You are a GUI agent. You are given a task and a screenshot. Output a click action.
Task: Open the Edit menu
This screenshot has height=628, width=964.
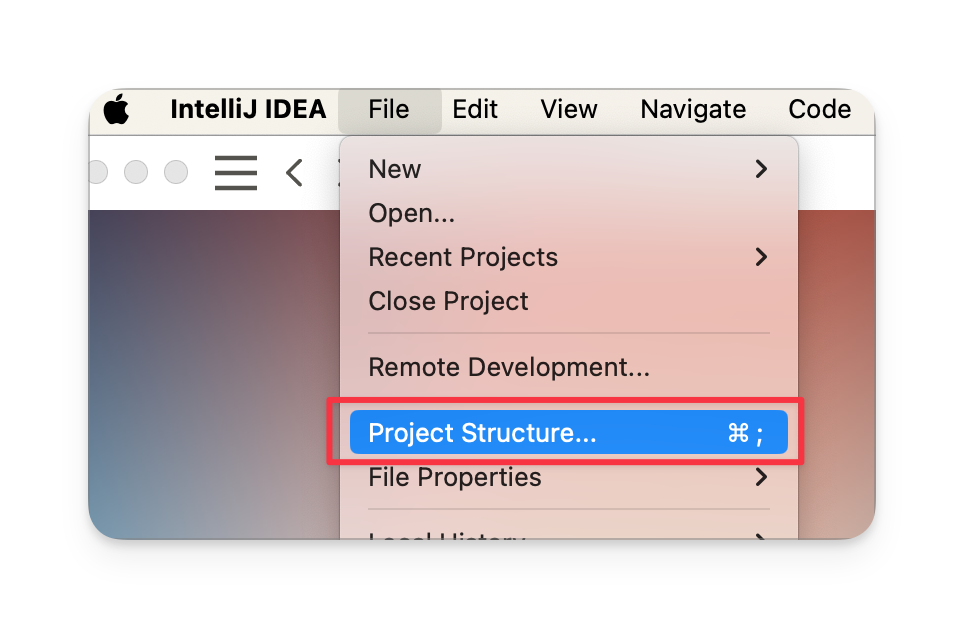click(475, 109)
